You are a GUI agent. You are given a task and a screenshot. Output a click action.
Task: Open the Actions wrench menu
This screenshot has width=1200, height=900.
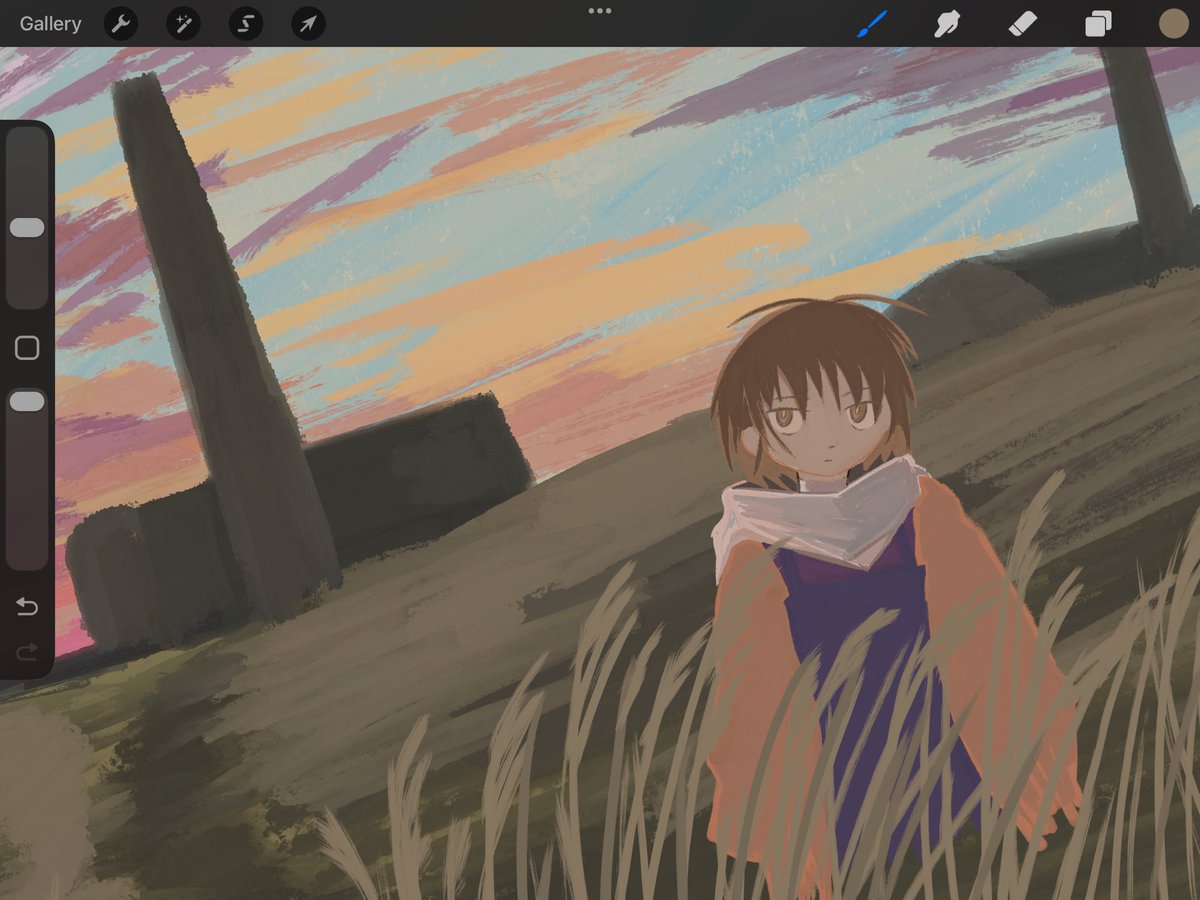(121, 23)
